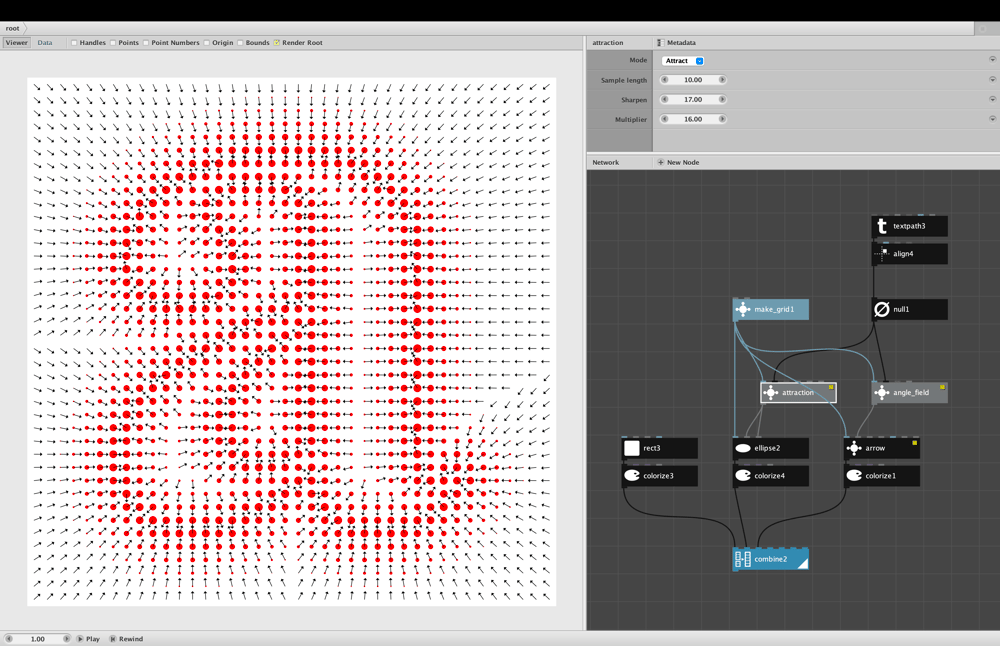Select the null1 node
Screen dimensions: 1000x646
909,309
